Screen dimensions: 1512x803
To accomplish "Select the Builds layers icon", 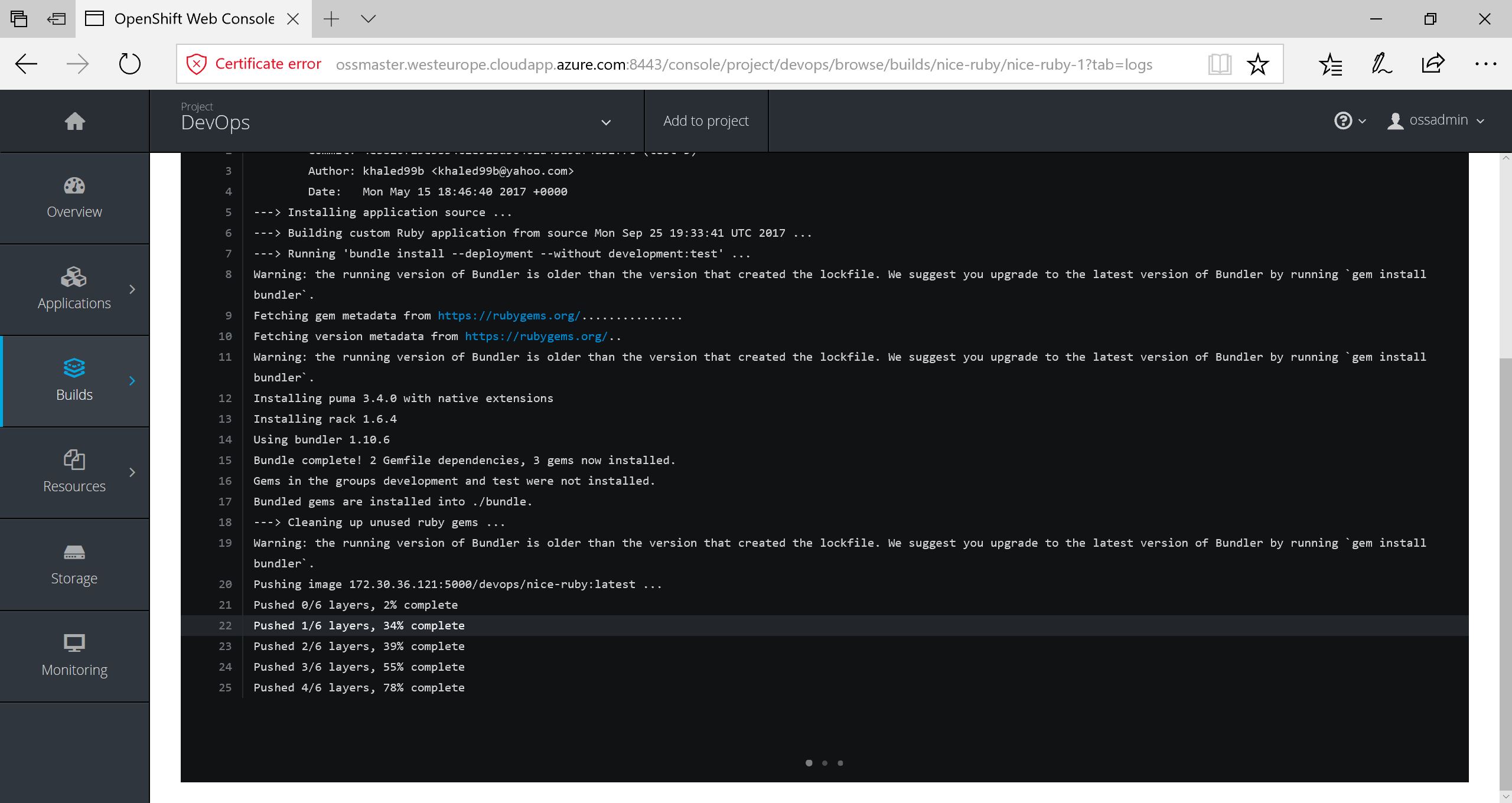I will point(74,368).
